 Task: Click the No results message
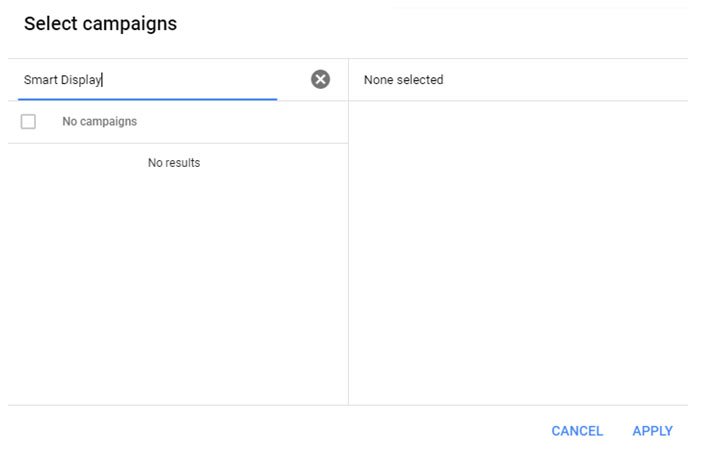point(174,163)
